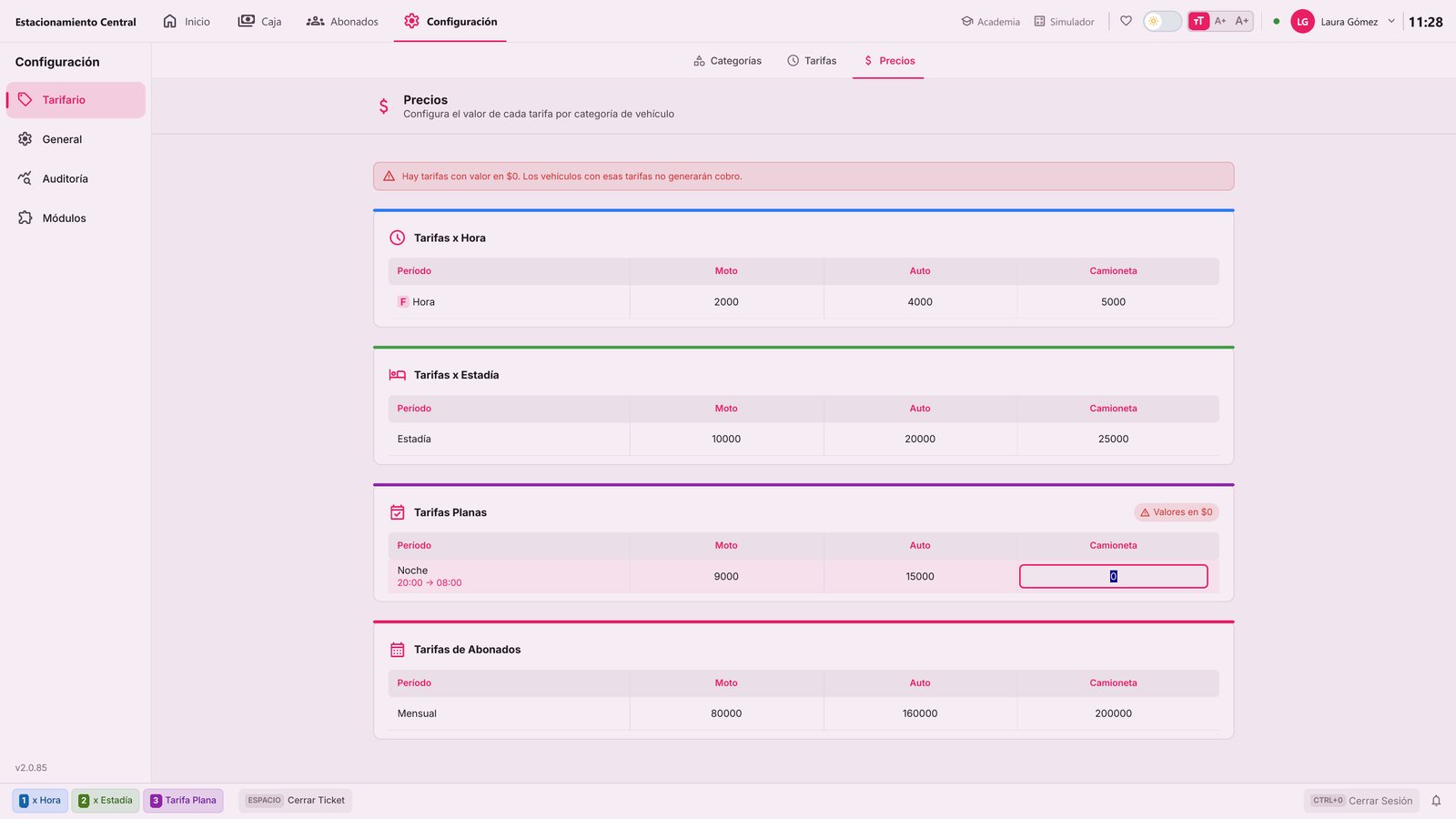1456x819 pixels.
Task: Click the LG user avatar
Action: pyautogui.click(x=1302, y=21)
